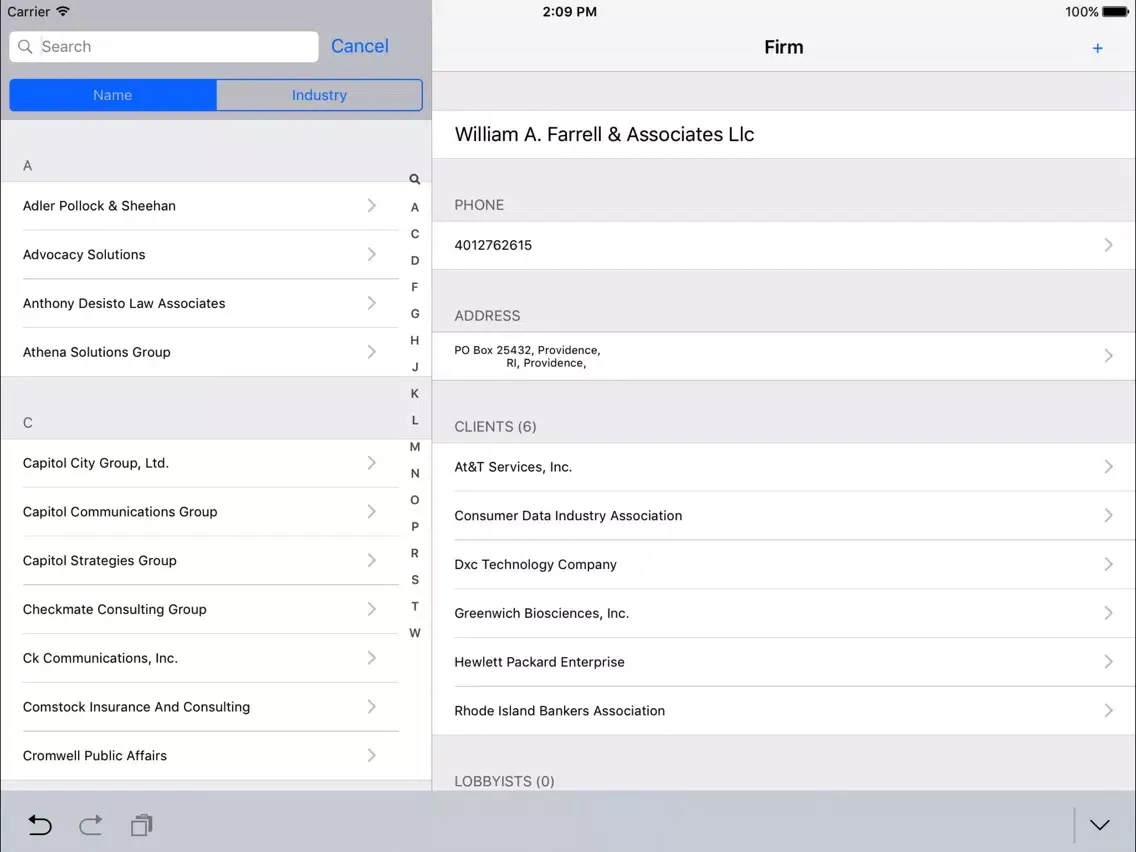Jump to index letter D

(414, 260)
